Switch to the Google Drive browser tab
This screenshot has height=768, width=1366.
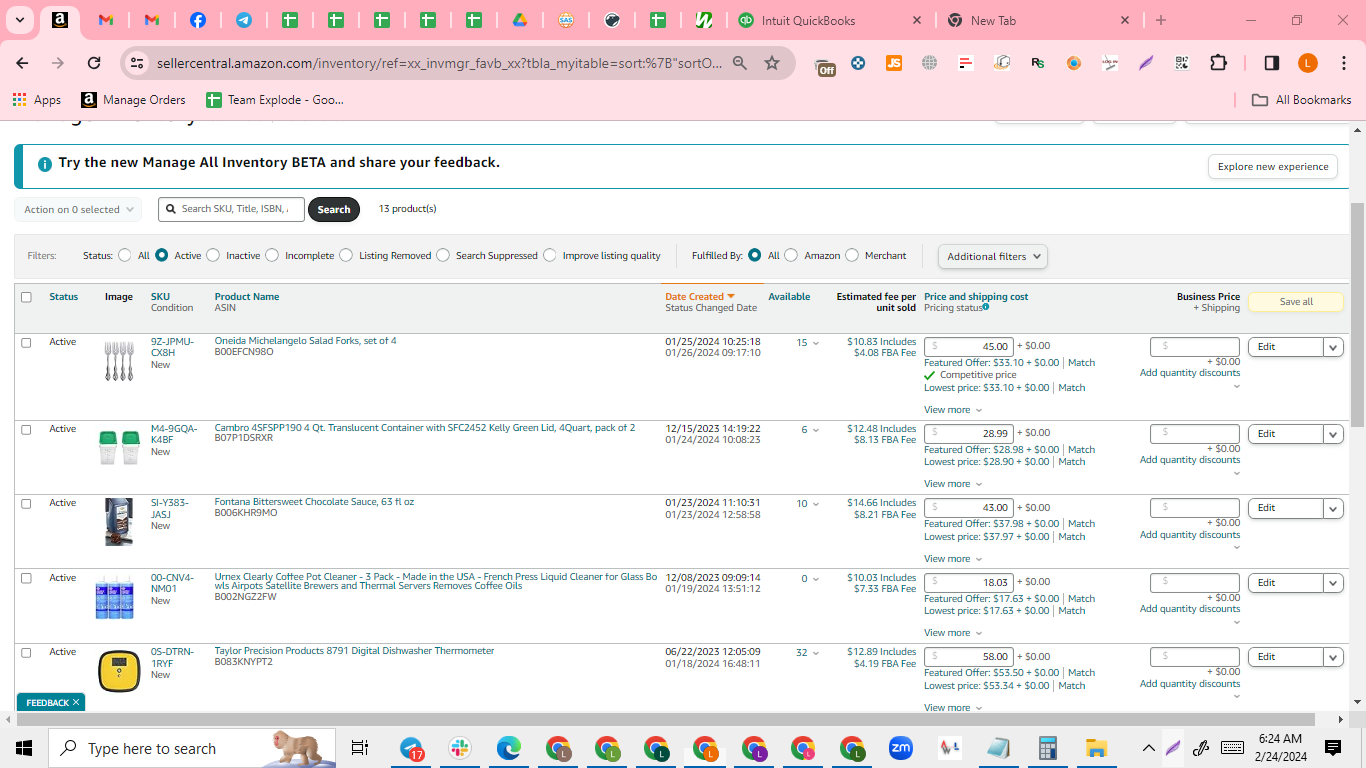click(x=520, y=20)
